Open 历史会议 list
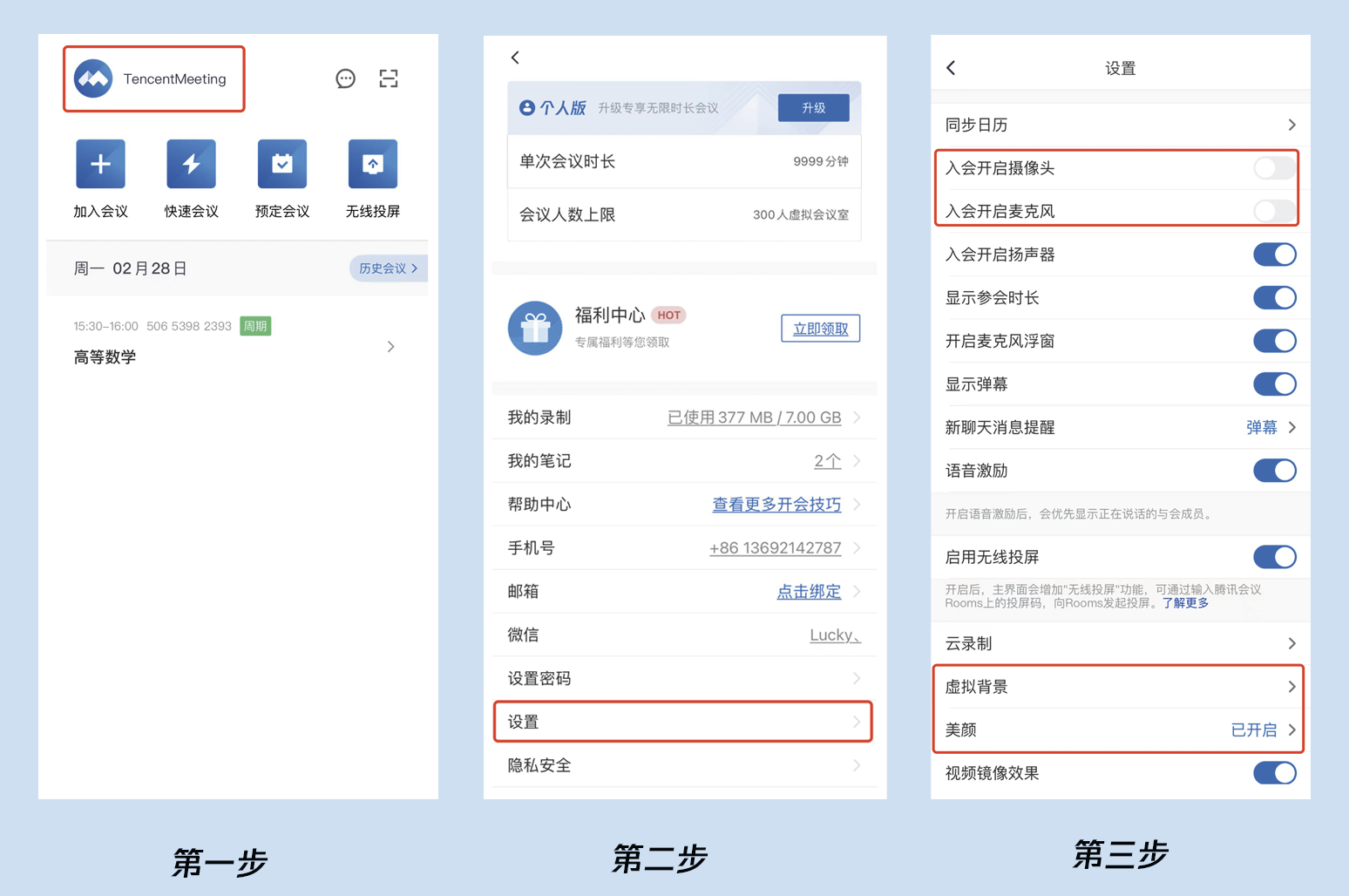1349x896 pixels. [389, 268]
